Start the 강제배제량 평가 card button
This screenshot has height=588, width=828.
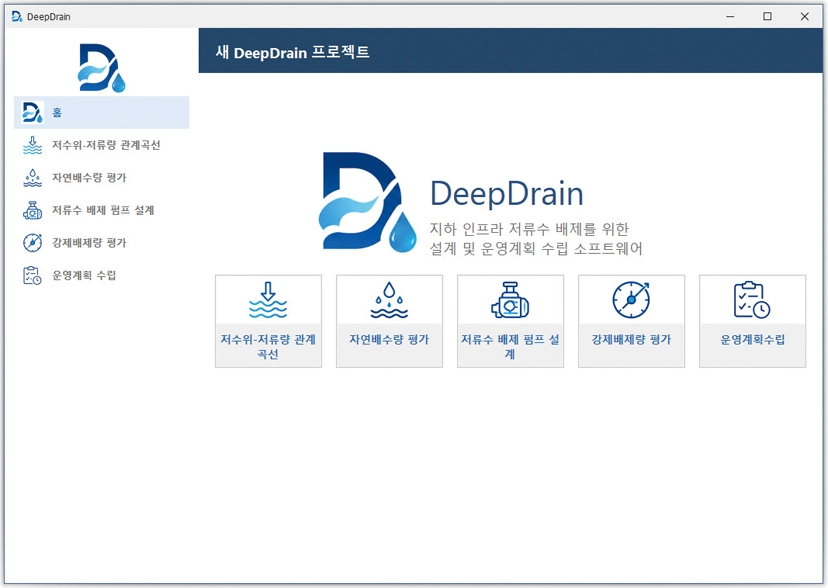(x=631, y=321)
